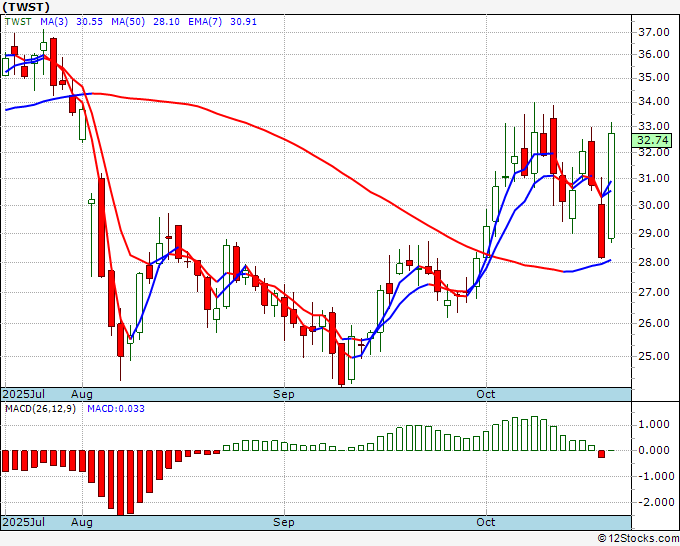Screen dimensions: 680x546
Task: Click Oct on the MACD axis
Action: click(485, 522)
